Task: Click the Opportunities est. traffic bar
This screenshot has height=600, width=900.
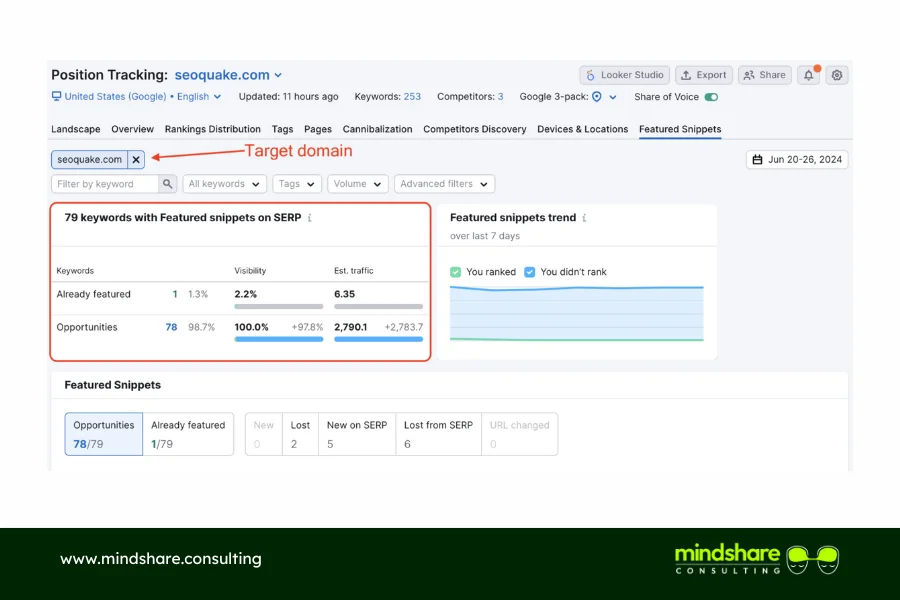Action: pos(378,339)
